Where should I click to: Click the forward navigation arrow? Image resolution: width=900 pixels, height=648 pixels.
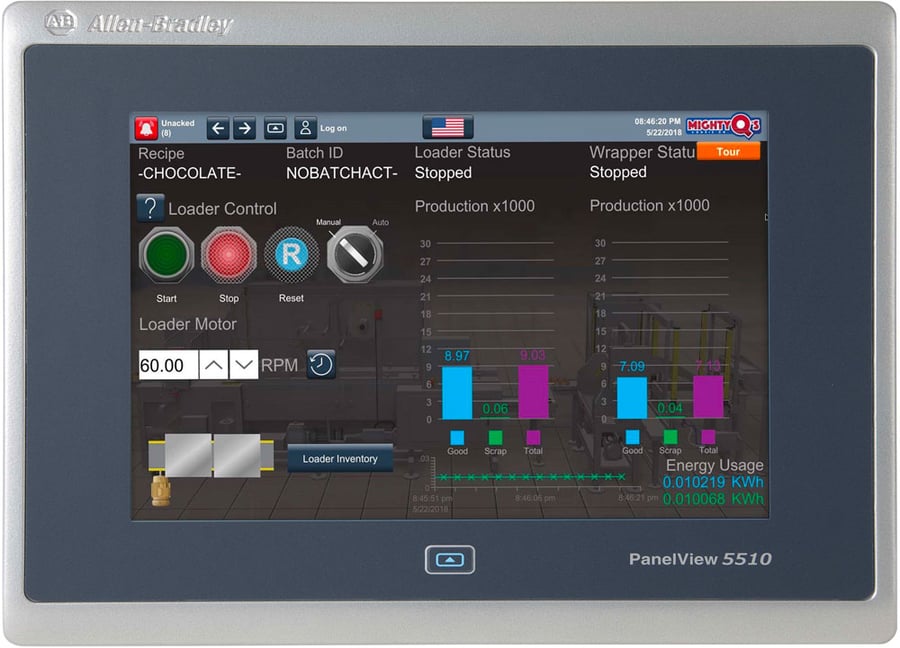(x=243, y=127)
